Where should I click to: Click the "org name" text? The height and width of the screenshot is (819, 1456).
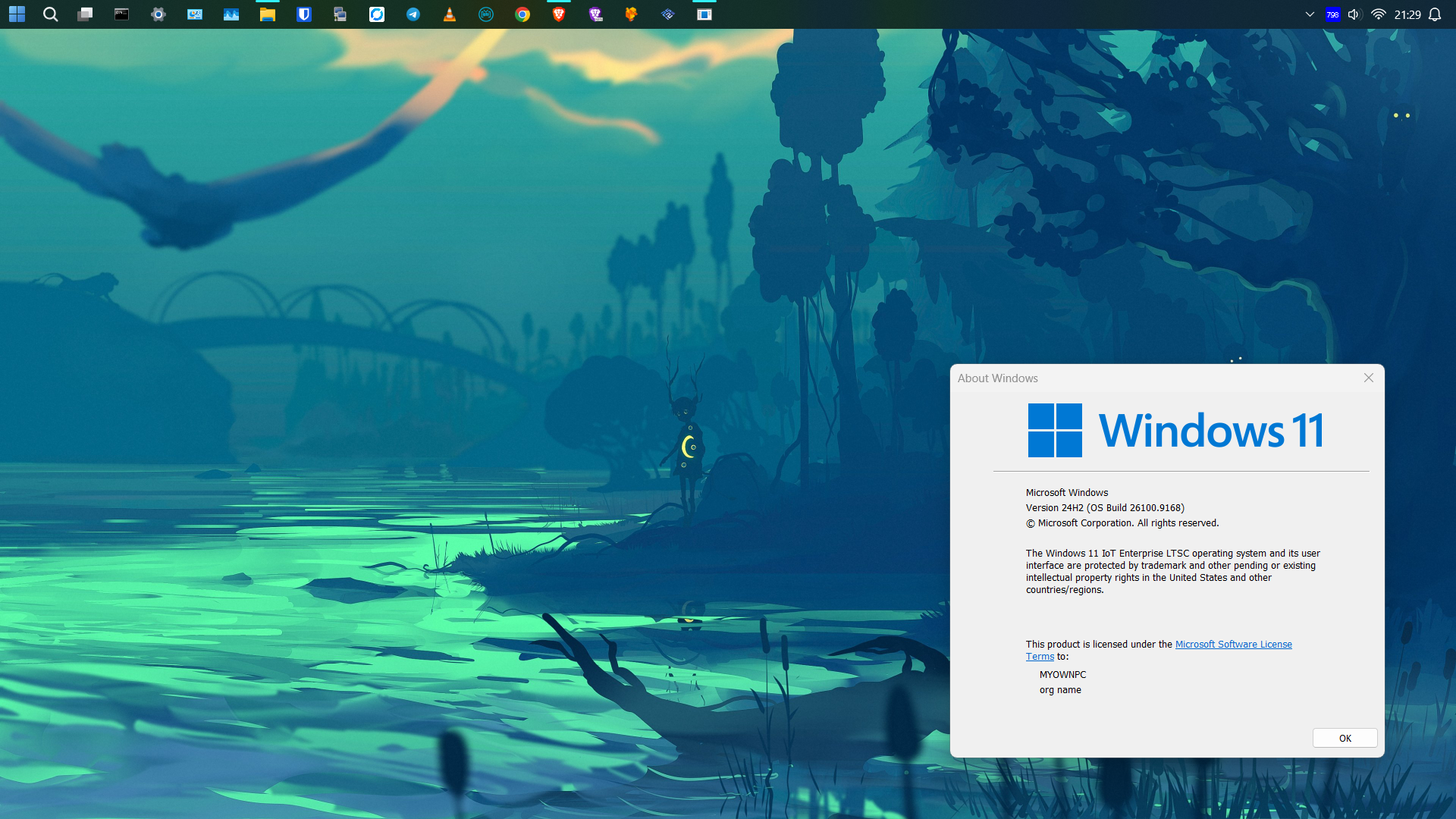[1060, 690]
